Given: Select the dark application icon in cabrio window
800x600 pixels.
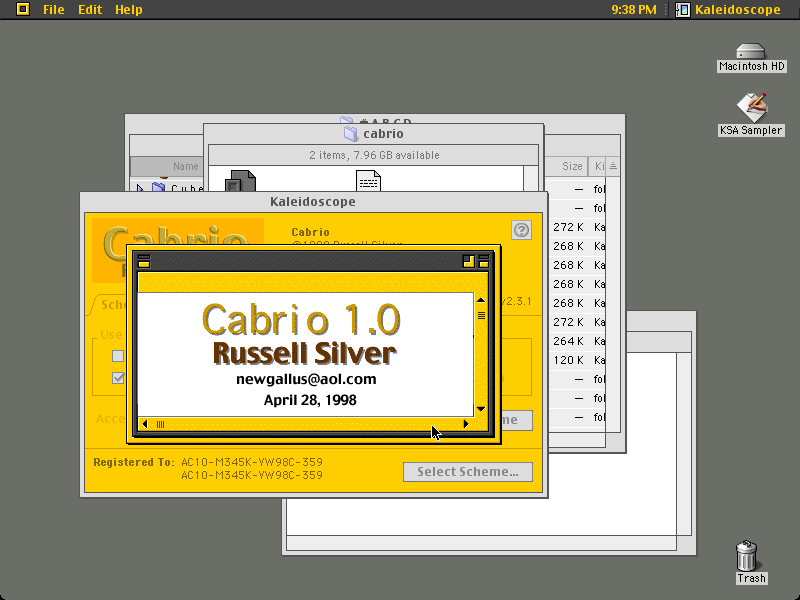Looking at the screenshot, I should [240, 181].
